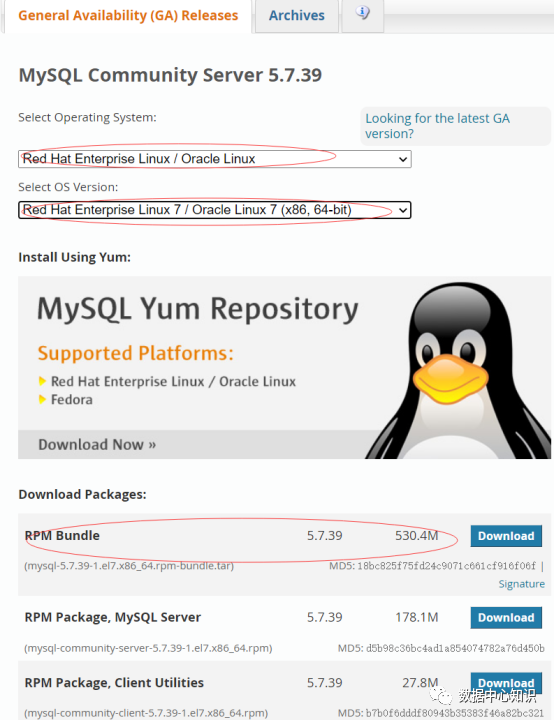
Task: Select filename mysql-5.7.39-1.el7.x86_64.rpm-bundle.tar
Action: [x=129, y=566]
